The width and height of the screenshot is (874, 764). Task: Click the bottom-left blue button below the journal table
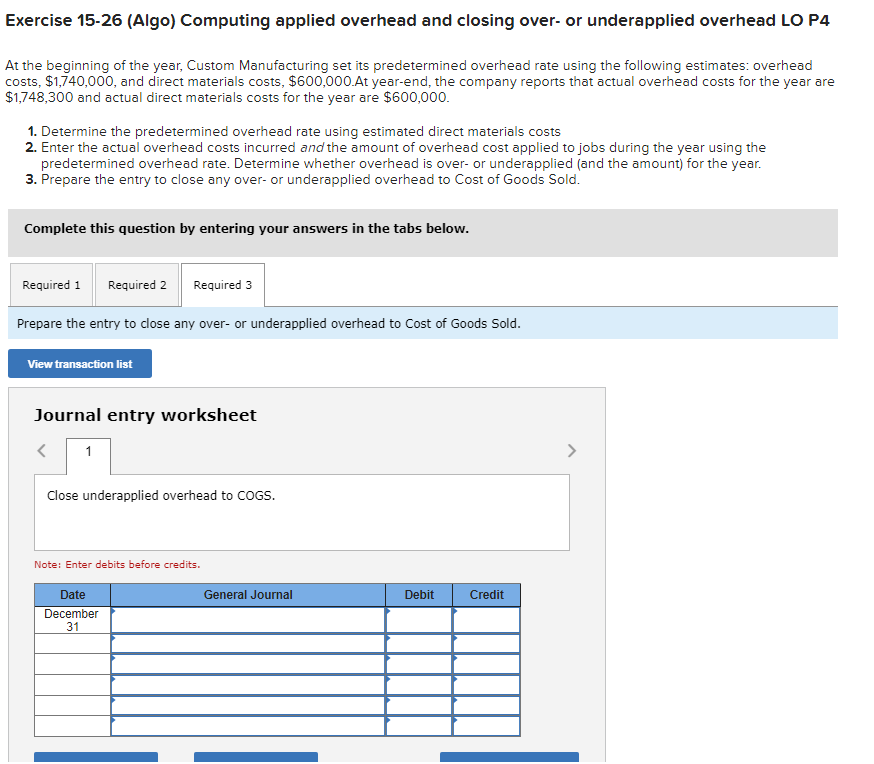pyautogui.click(x=96, y=757)
